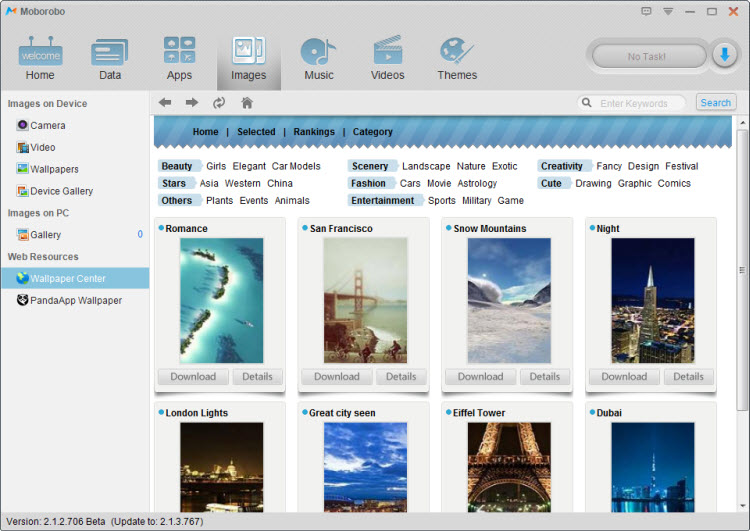Go back with the left arrow
The image size is (750, 531).
coord(165,102)
